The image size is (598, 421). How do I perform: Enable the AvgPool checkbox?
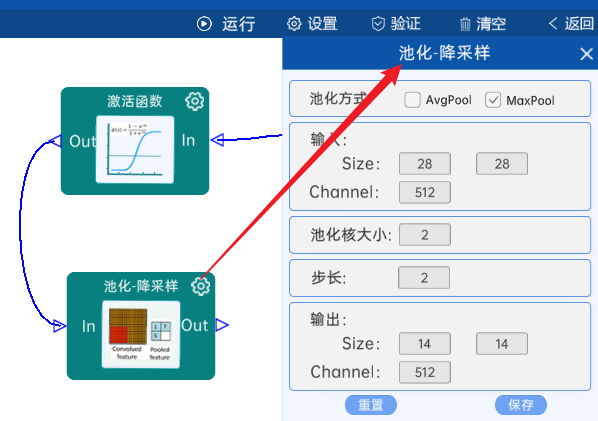point(412,100)
